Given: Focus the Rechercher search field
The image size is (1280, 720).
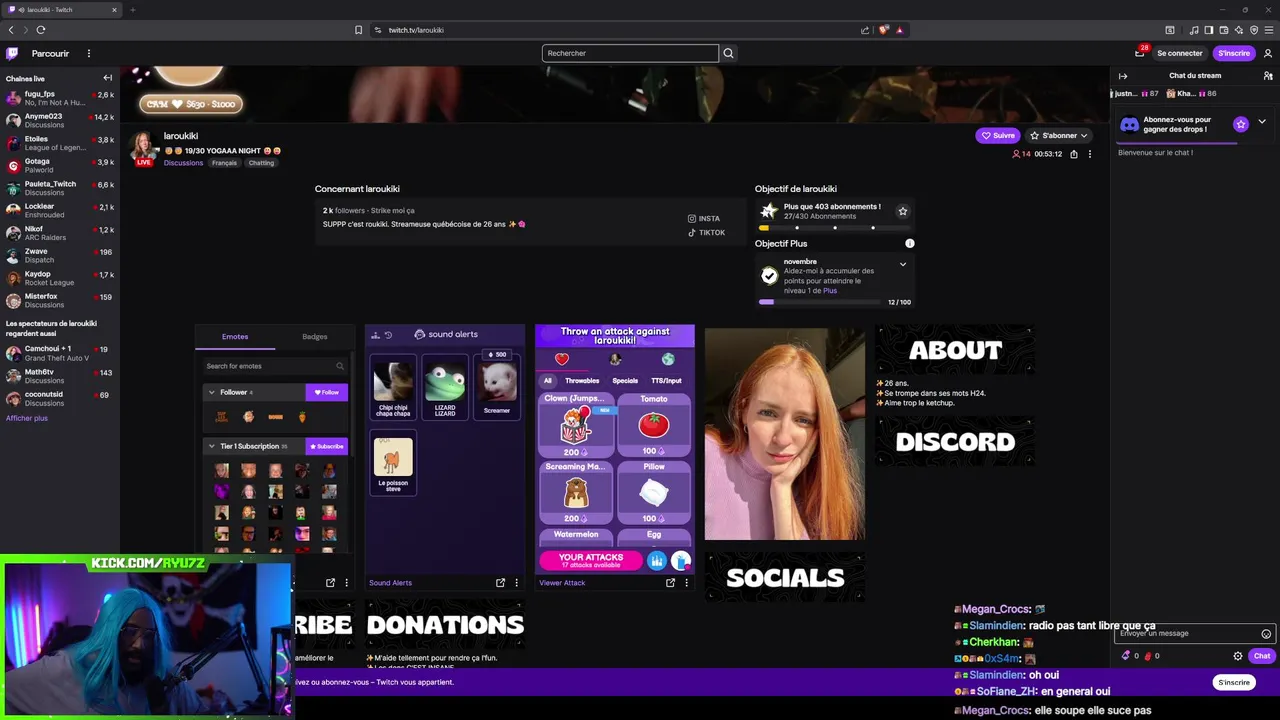Looking at the screenshot, I should pyautogui.click(x=630, y=53).
